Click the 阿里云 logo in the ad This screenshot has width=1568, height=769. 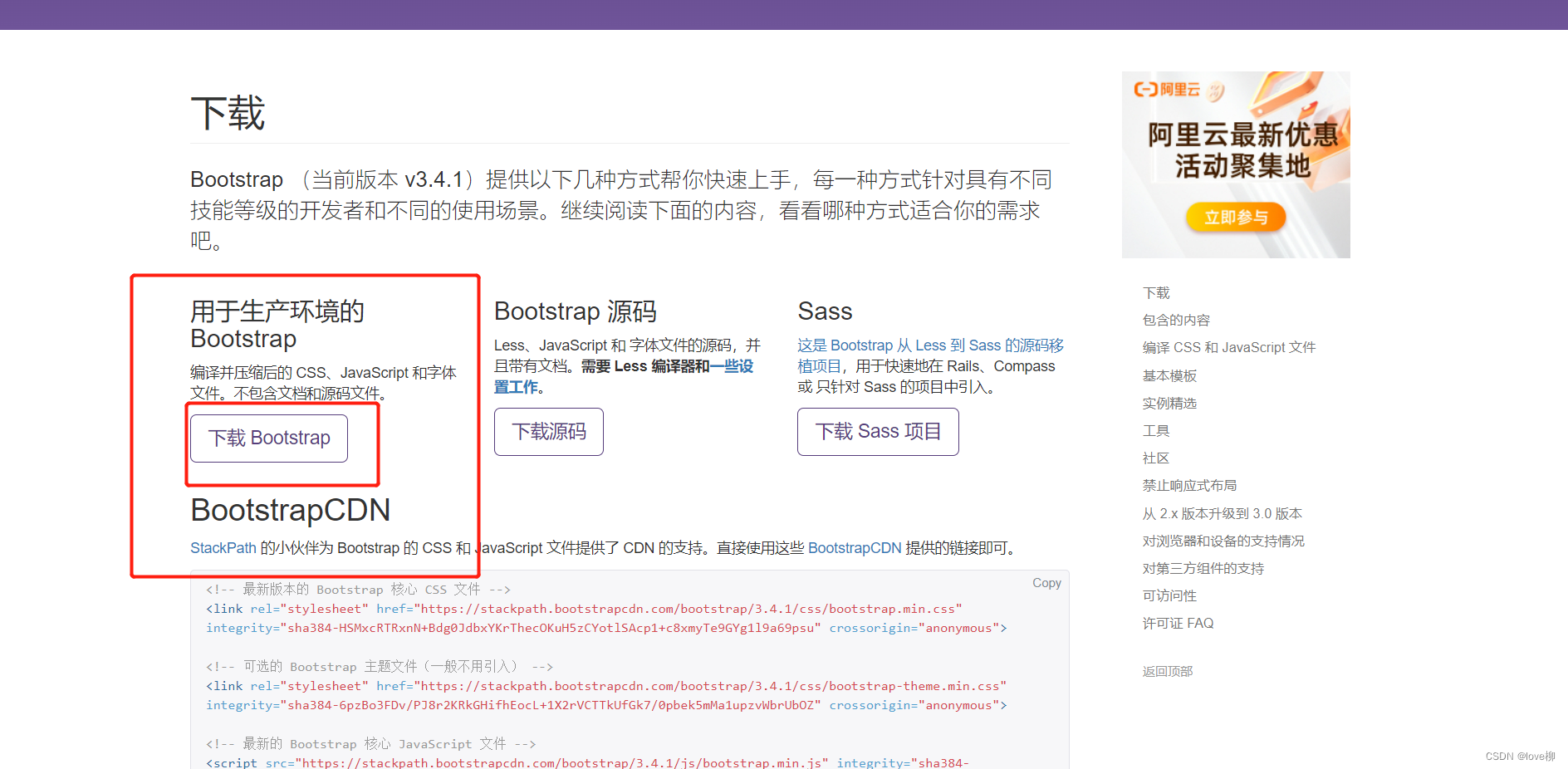point(1167,90)
